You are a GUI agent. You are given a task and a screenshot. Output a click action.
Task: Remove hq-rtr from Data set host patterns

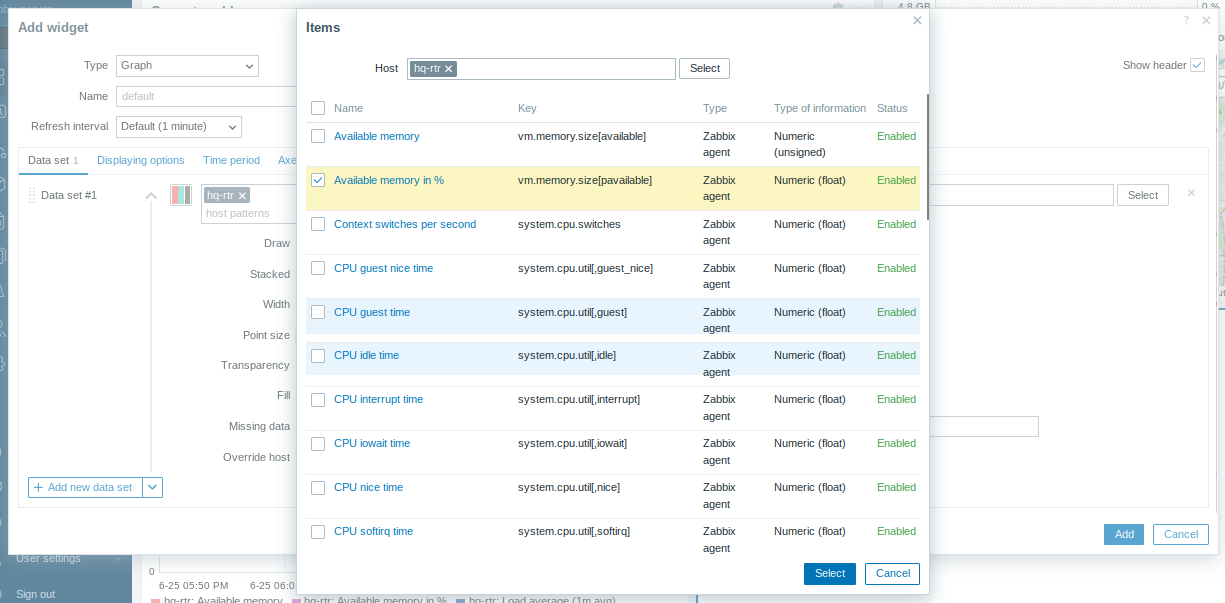click(242, 196)
